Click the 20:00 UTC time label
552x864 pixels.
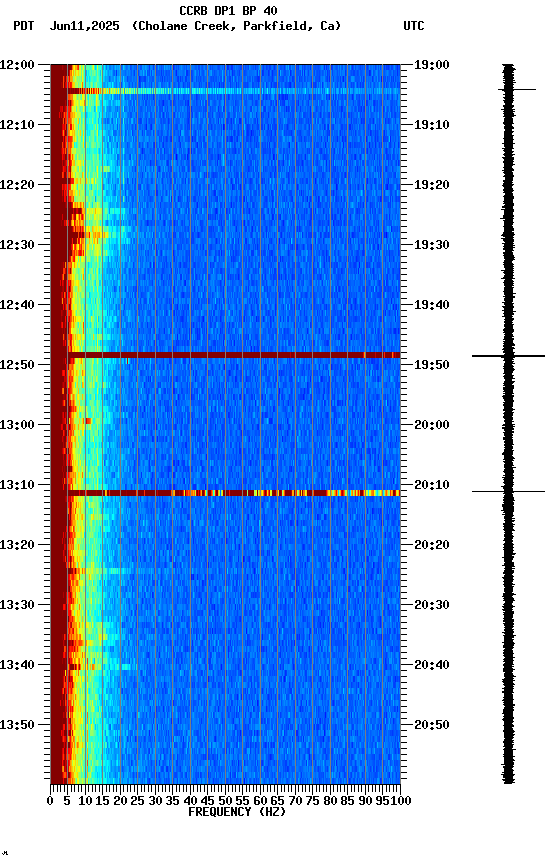pyautogui.click(x=432, y=425)
